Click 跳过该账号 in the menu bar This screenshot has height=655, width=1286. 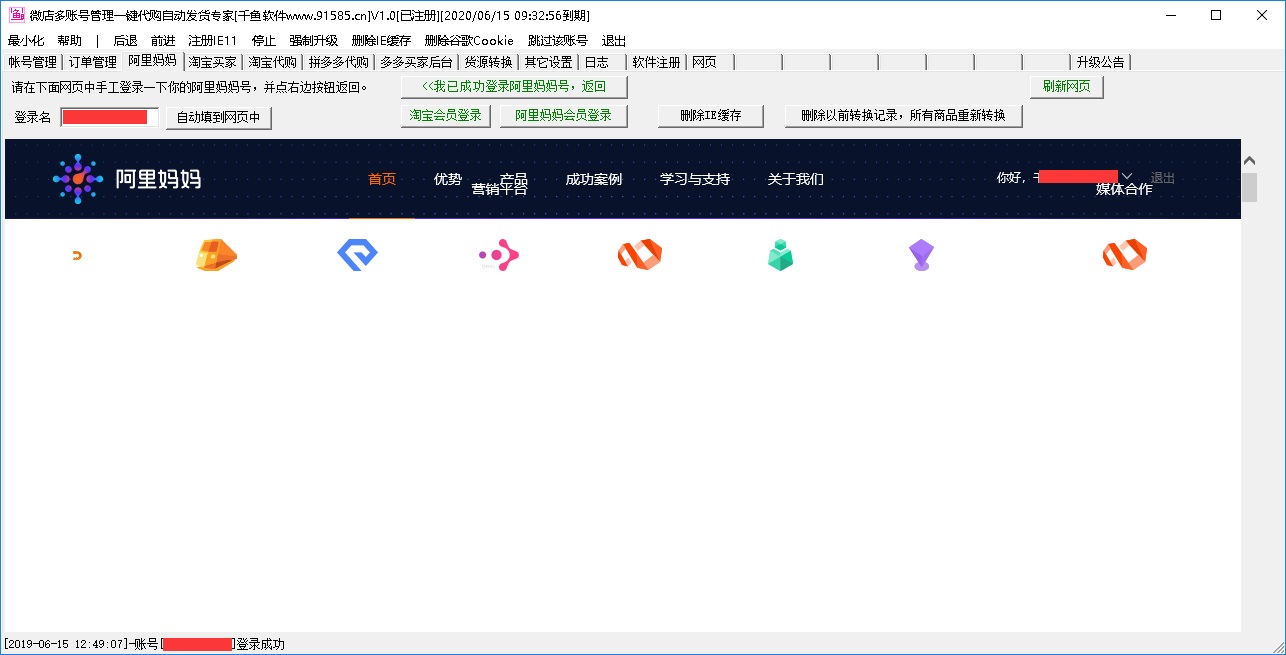pyautogui.click(x=558, y=41)
